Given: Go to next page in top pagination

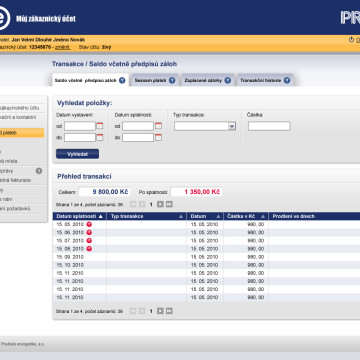Looking at the screenshot, I should click(x=160, y=204).
